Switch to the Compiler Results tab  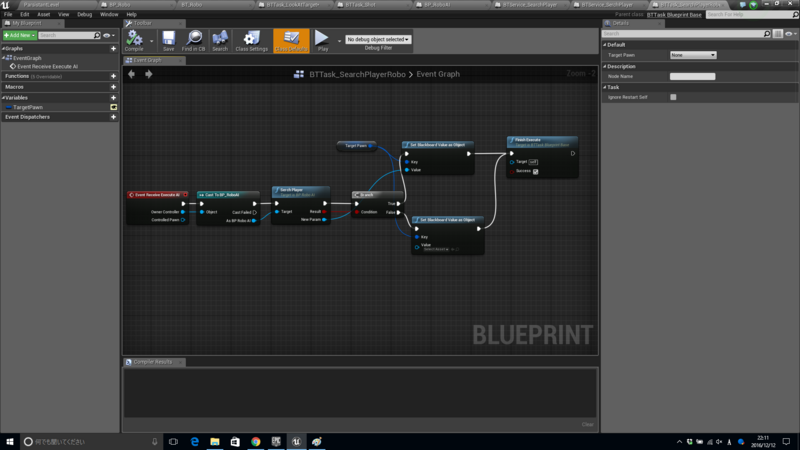[x=153, y=362]
